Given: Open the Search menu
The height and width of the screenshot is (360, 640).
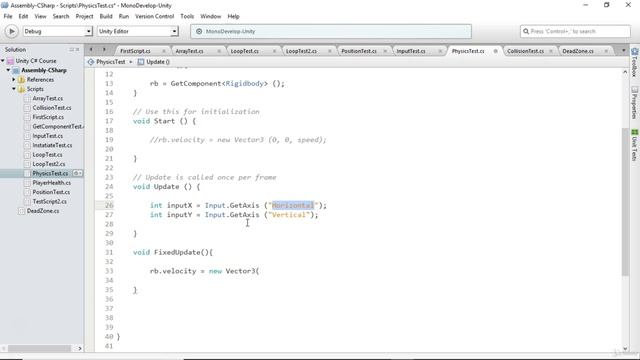Looking at the screenshot, I should [x=61, y=16].
